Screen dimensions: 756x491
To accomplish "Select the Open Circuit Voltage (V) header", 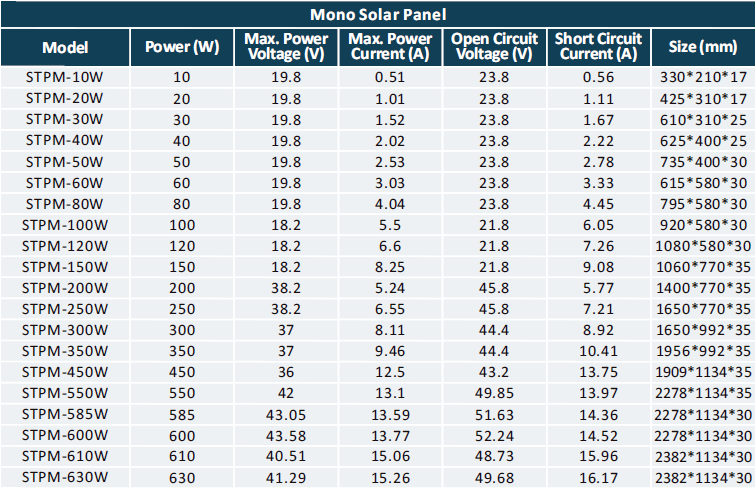I will [493, 46].
